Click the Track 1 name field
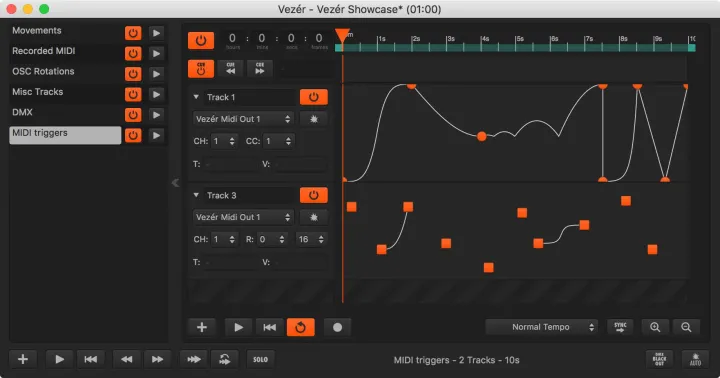The height and width of the screenshot is (378, 720). (x=250, y=97)
